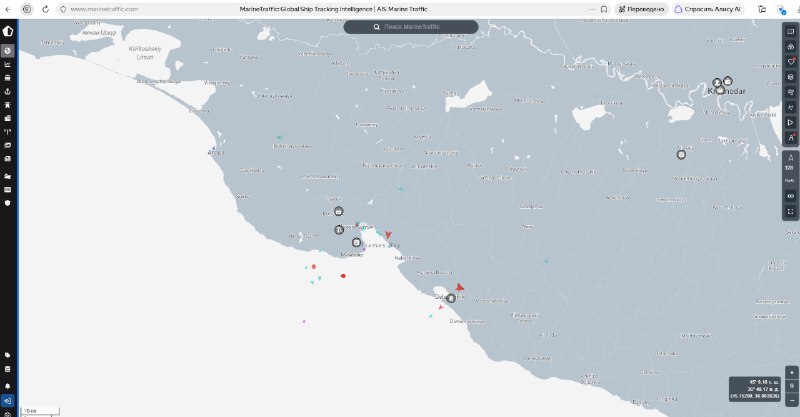Screen dimensions: 800x417
Task: Click the 10 km map scale bar
Action: click(x=40, y=410)
